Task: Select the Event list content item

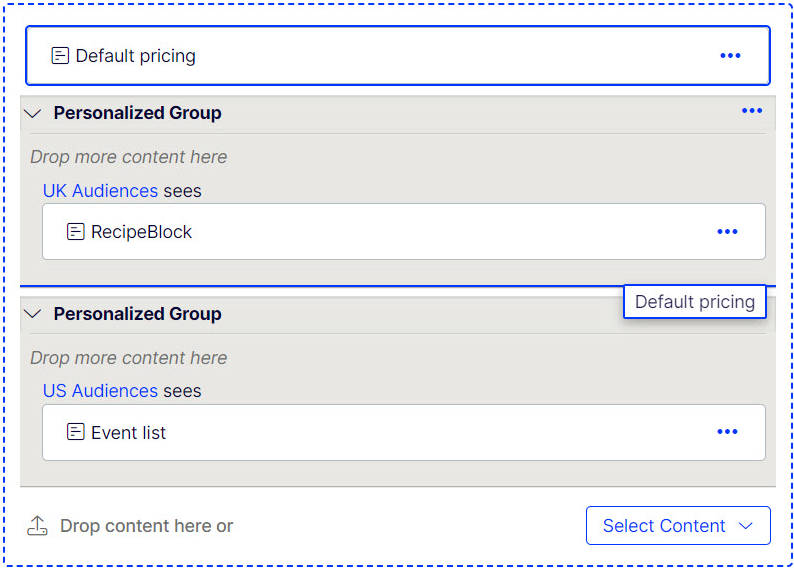Action: [x=404, y=432]
